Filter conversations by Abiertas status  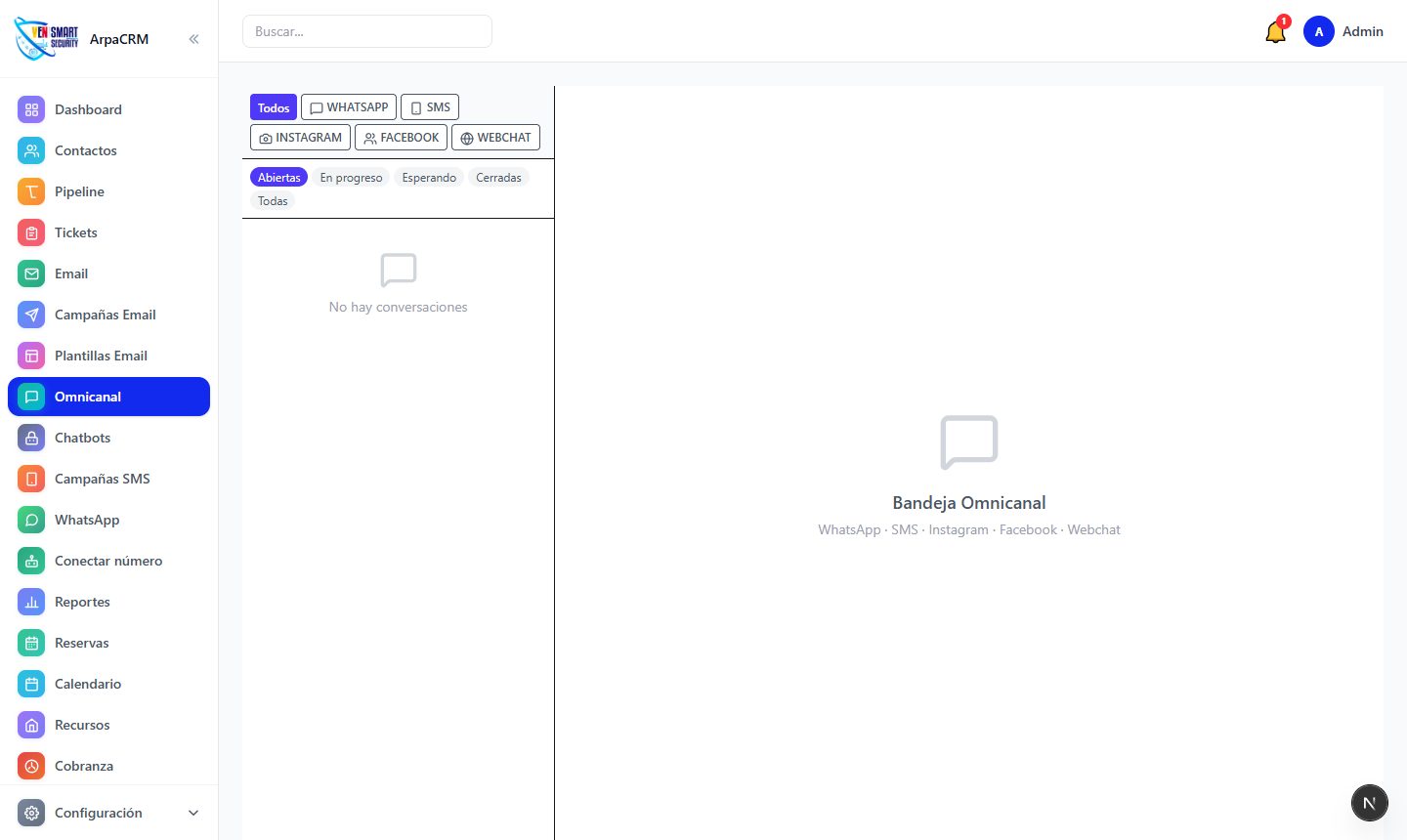(278, 177)
